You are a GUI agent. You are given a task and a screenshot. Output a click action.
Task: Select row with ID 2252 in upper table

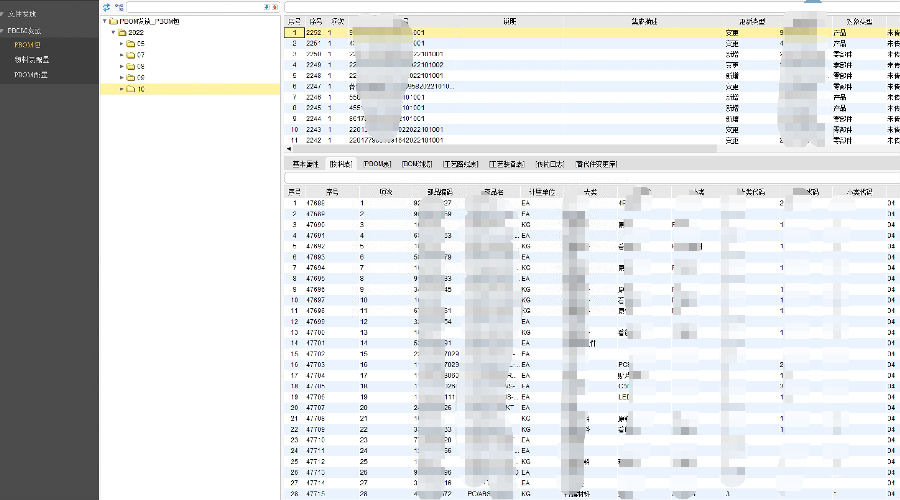[312, 32]
